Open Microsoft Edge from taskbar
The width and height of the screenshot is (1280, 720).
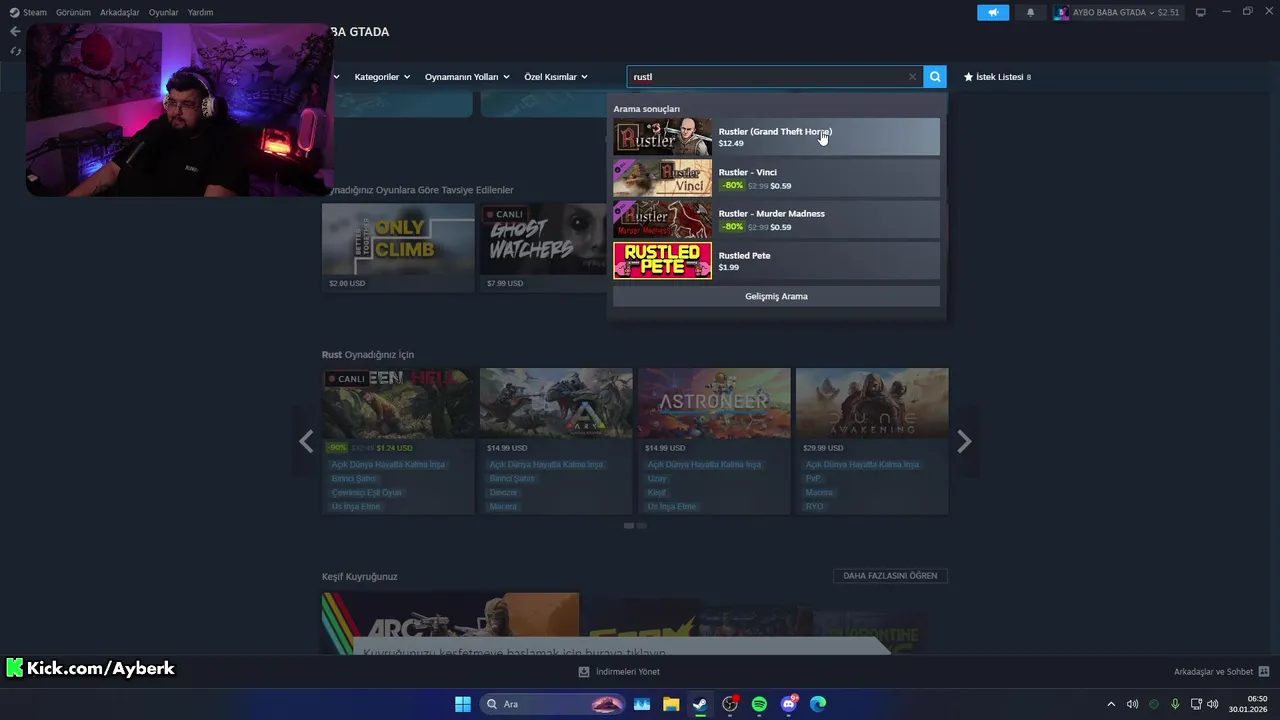(818, 704)
